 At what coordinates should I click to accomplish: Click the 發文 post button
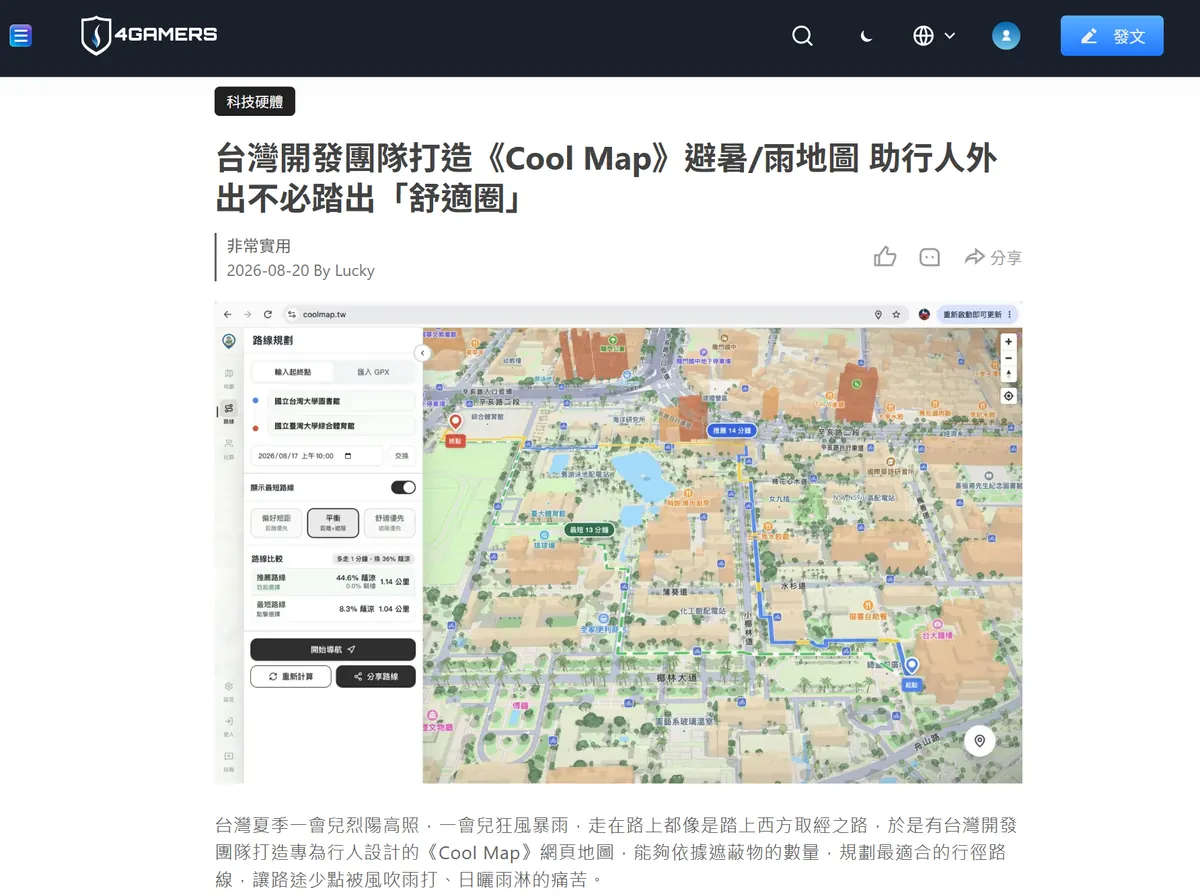pos(1112,36)
